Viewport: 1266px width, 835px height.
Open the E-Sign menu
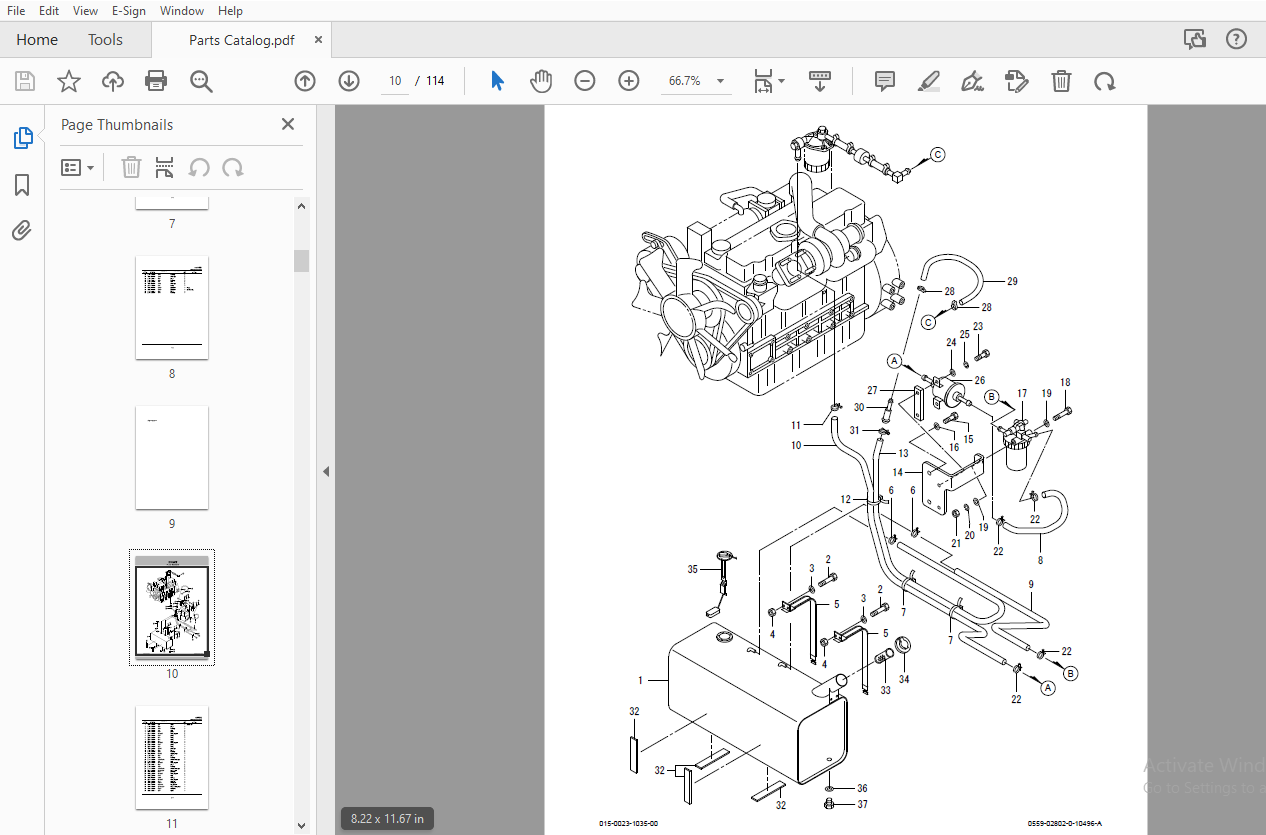[x=129, y=10]
